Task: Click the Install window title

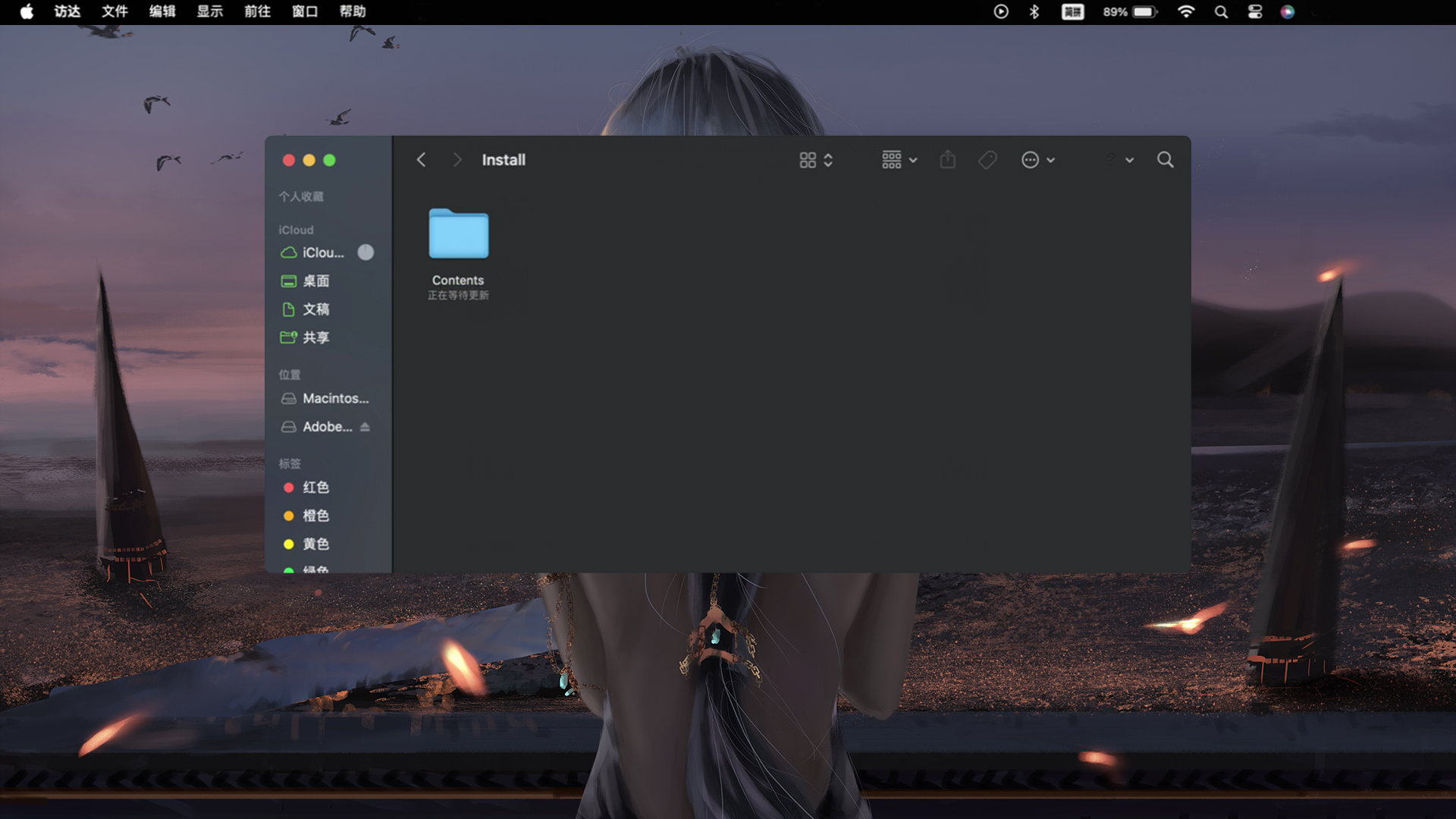Action: click(x=504, y=160)
